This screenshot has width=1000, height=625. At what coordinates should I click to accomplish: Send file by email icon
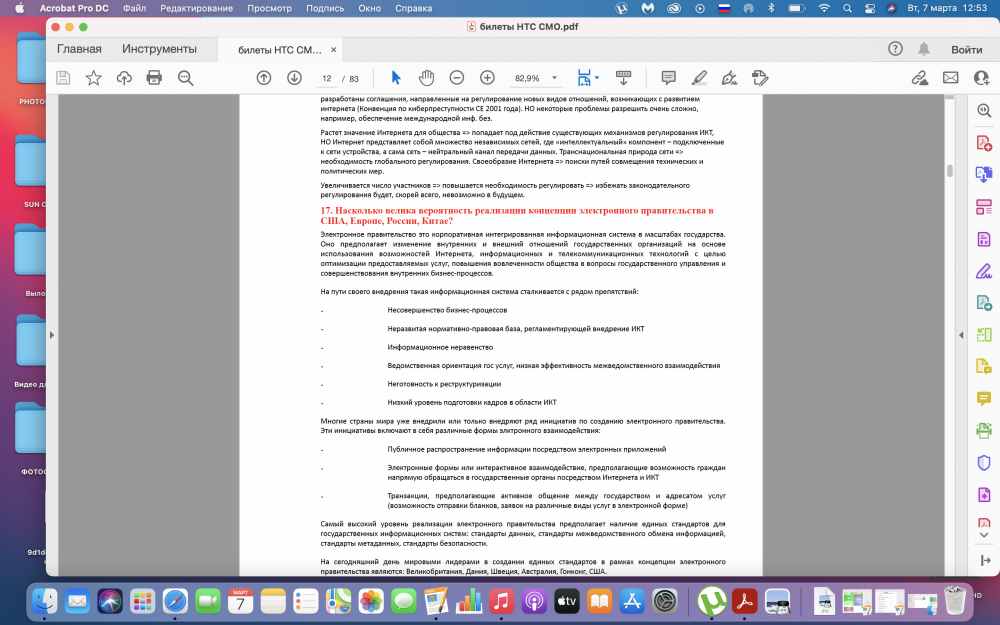pyautogui.click(x=950, y=78)
